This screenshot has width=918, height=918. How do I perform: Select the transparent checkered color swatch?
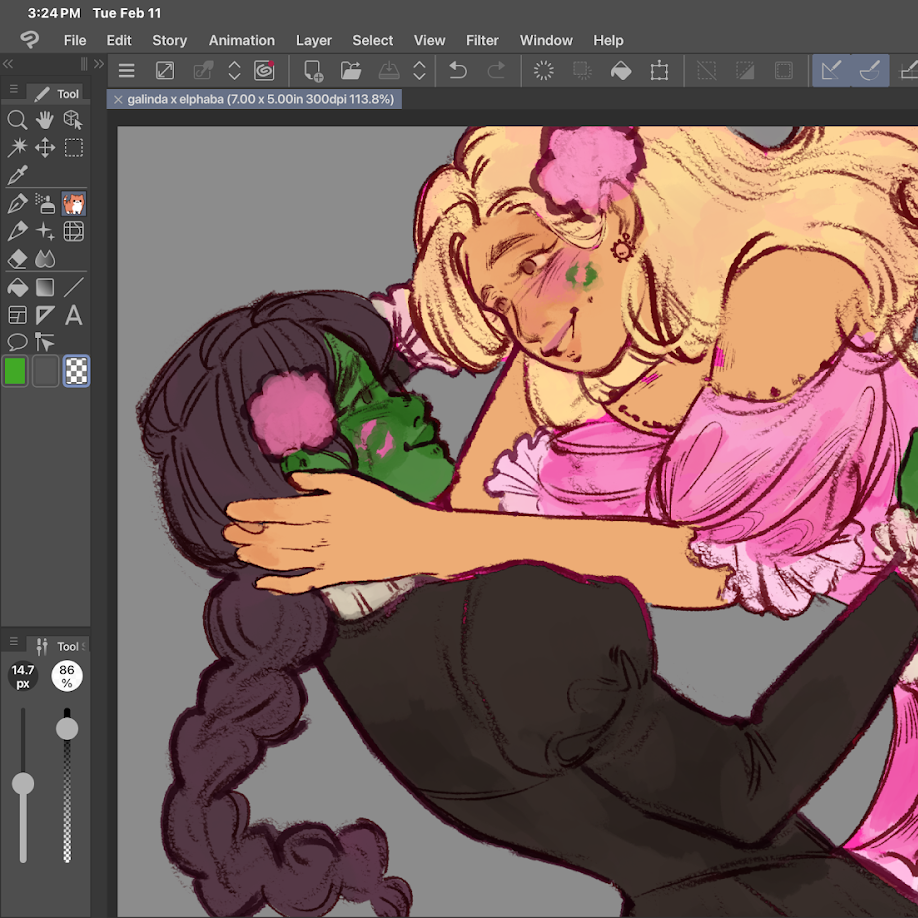[x=76, y=371]
